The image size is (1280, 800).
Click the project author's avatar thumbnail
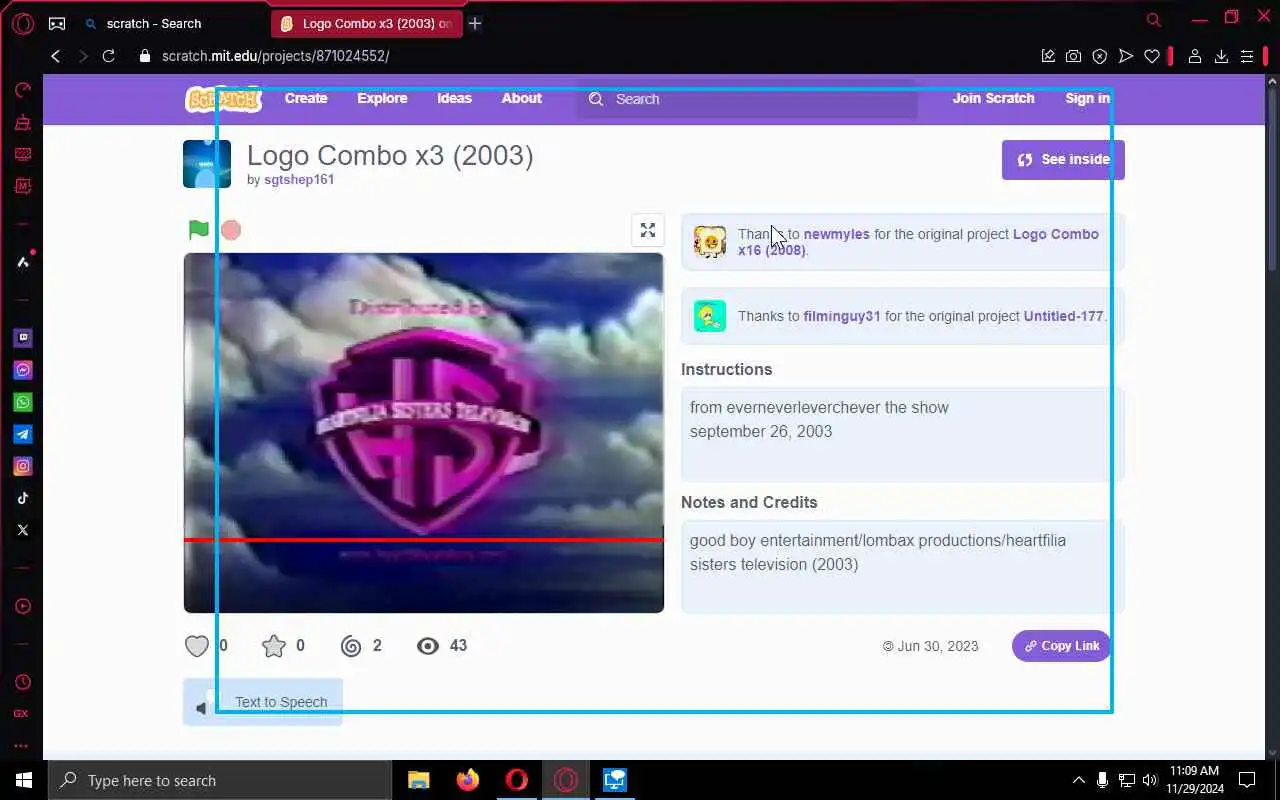(207, 164)
